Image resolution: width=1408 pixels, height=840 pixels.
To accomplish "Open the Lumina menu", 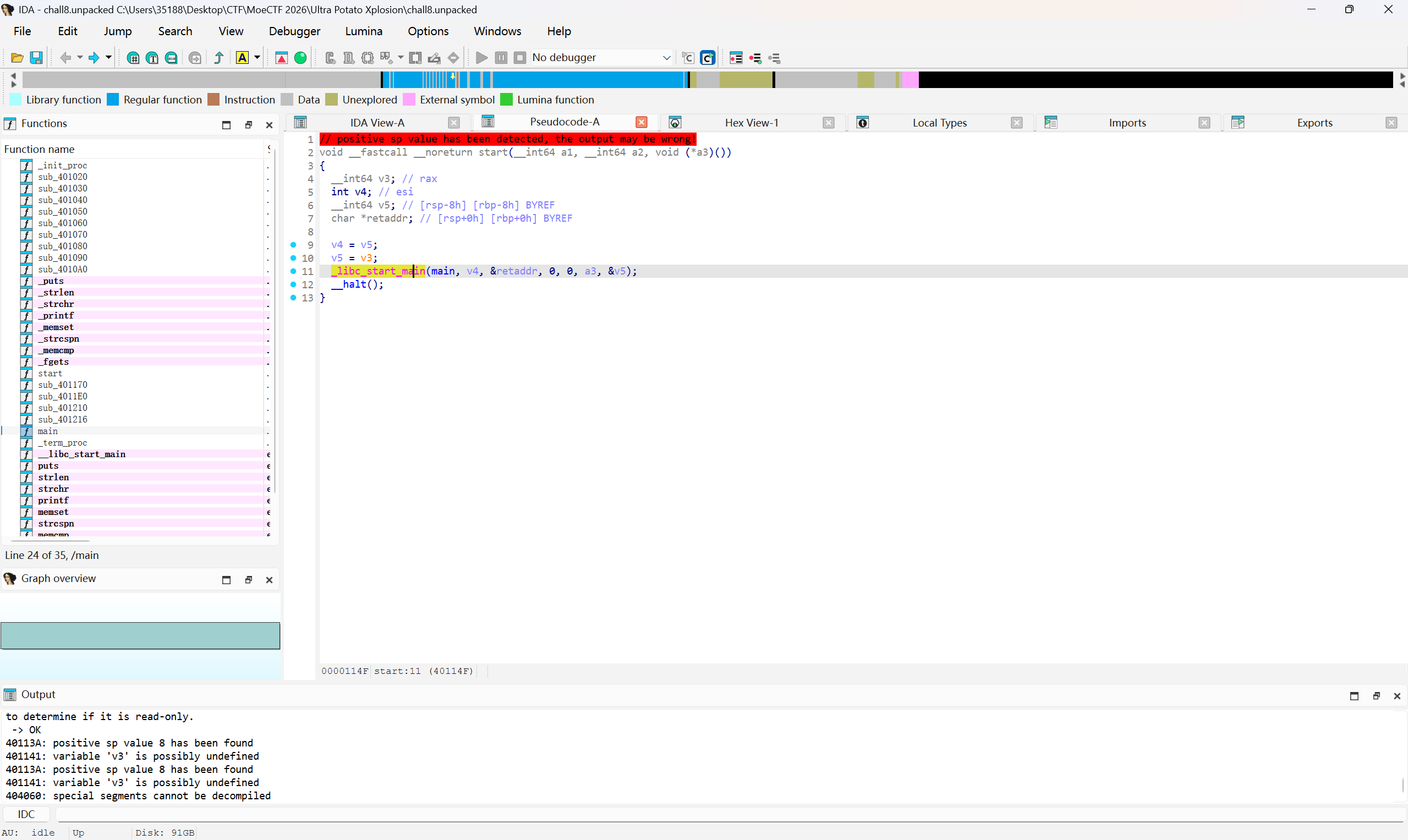I will (364, 31).
